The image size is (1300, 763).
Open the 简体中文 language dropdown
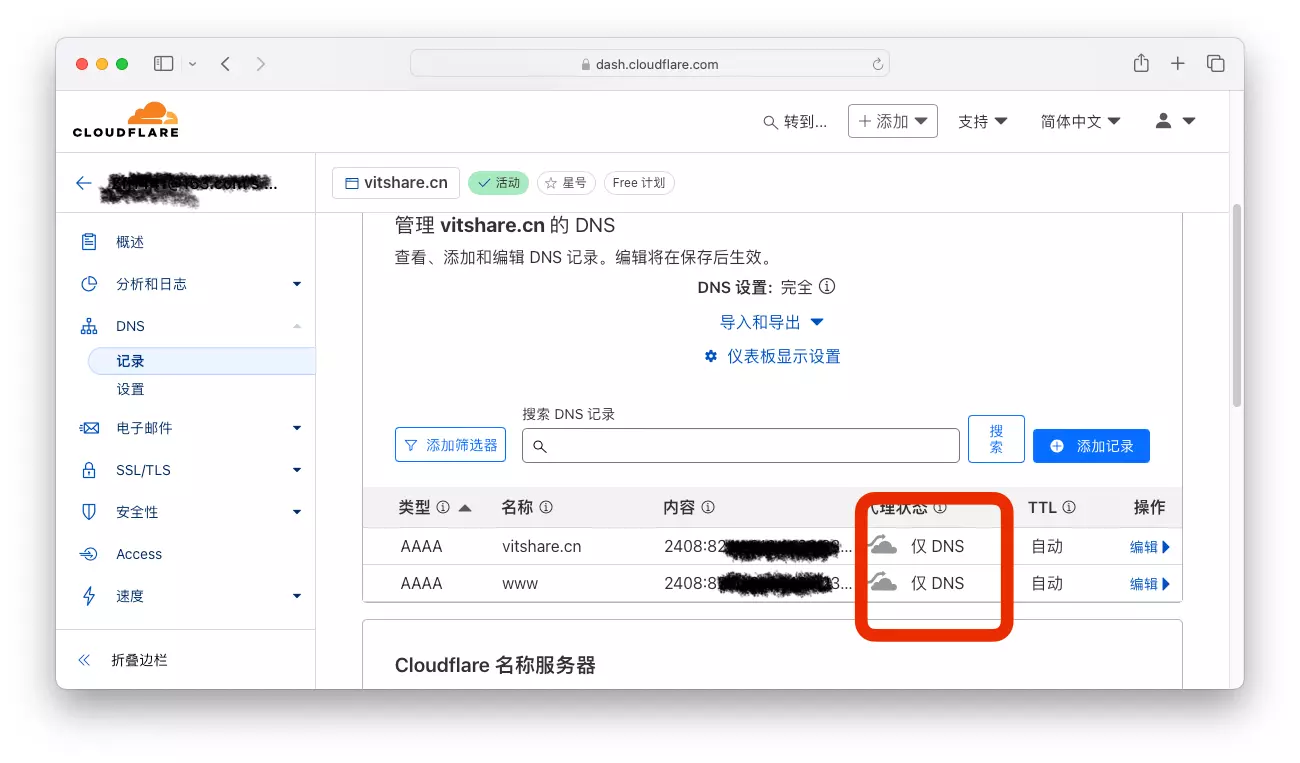pyautogui.click(x=1080, y=121)
